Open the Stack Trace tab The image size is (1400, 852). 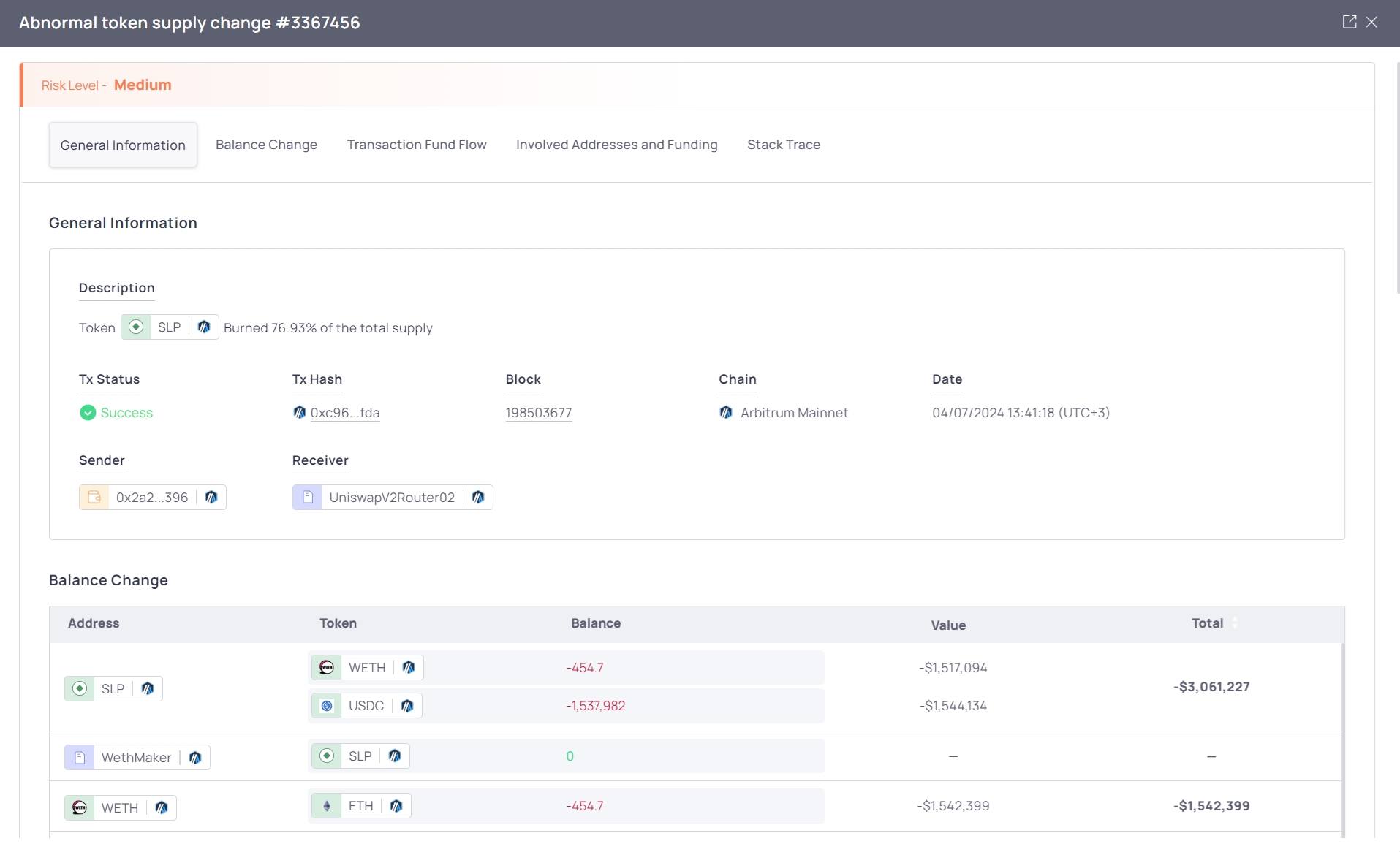783,145
